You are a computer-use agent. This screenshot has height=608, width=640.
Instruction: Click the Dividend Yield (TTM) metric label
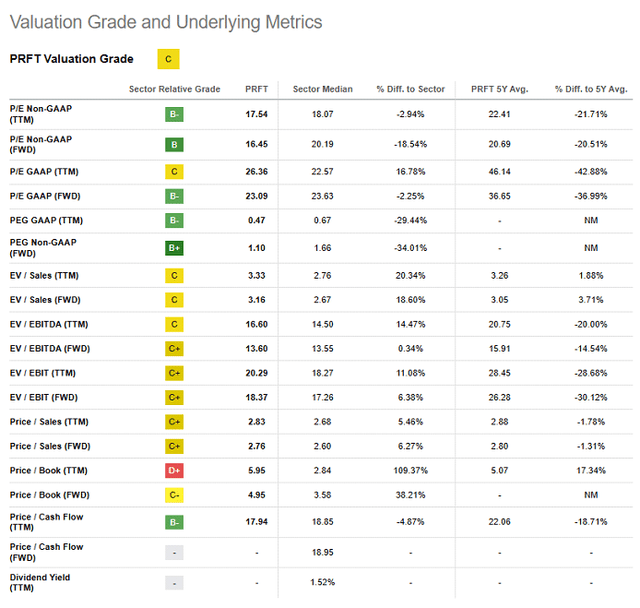click(x=40, y=583)
